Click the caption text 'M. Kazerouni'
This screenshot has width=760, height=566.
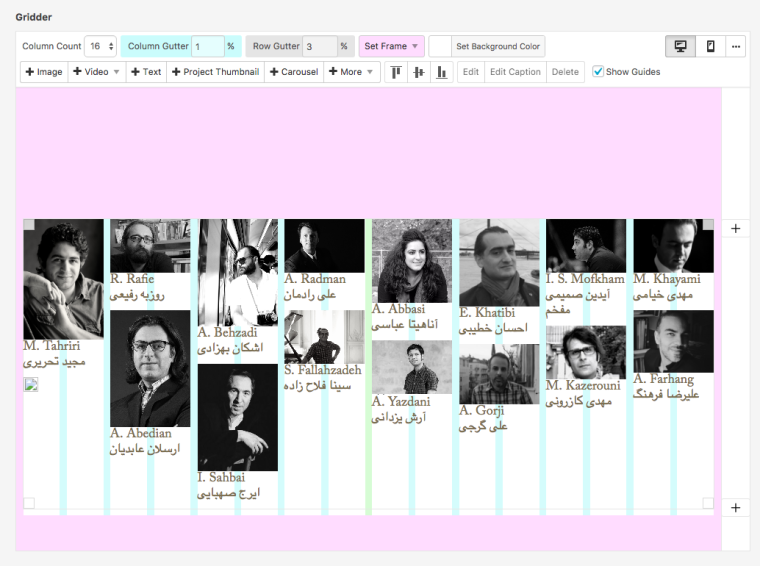(583, 386)
